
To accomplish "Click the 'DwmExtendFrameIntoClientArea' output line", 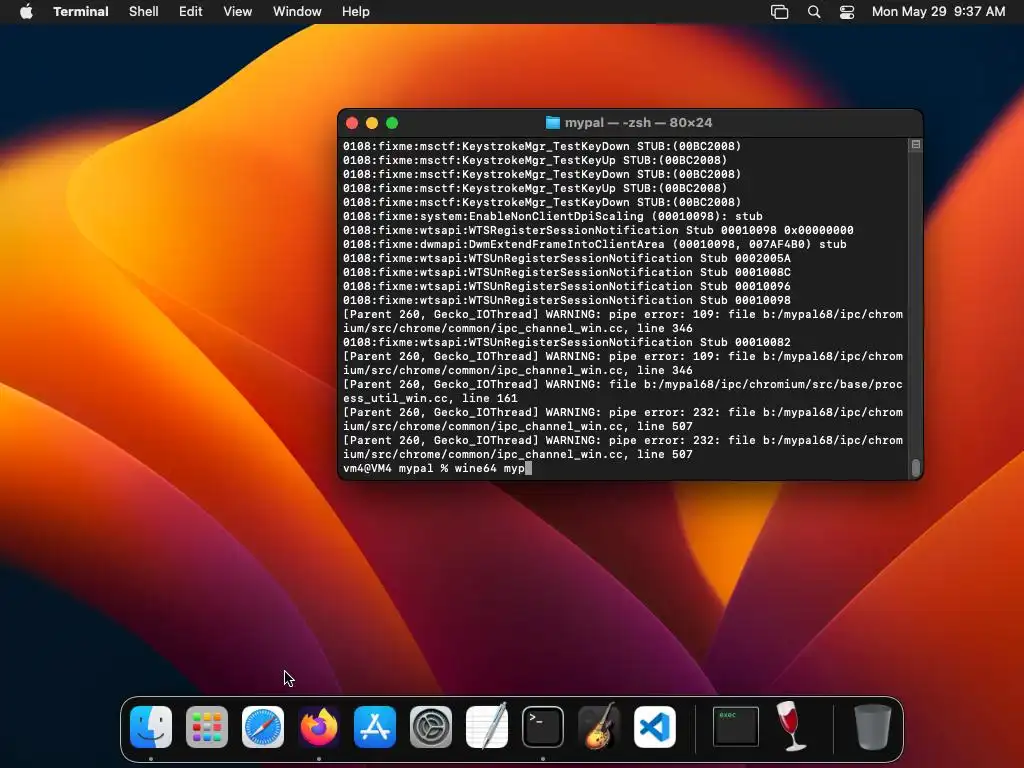I will pos(595,244).
